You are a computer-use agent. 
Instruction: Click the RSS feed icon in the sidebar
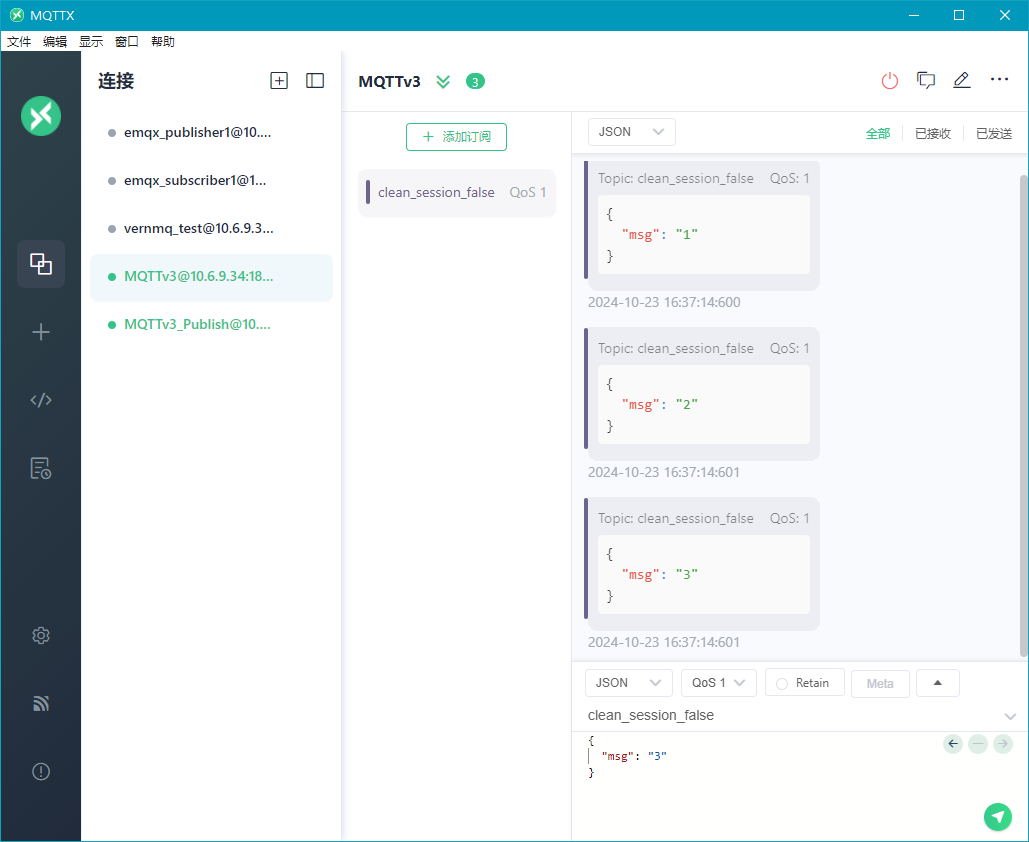(x=41, y=704)
